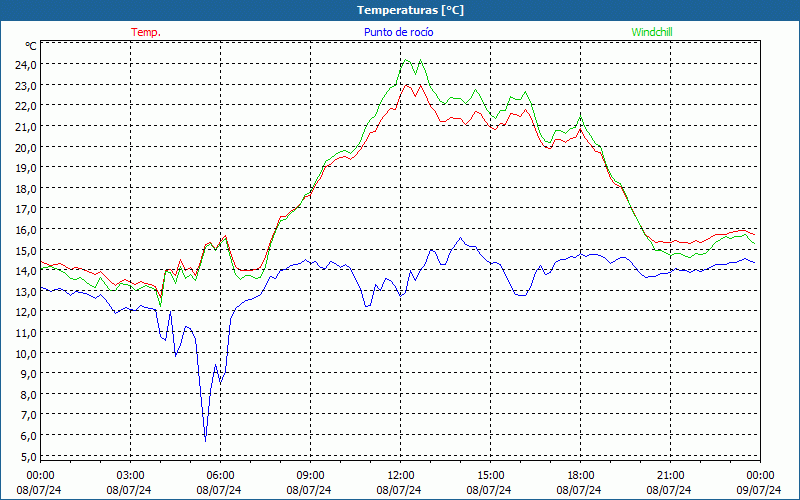Click the 09/07/24 date label
Screen dimensions: 800x500
tap(759, 490)
